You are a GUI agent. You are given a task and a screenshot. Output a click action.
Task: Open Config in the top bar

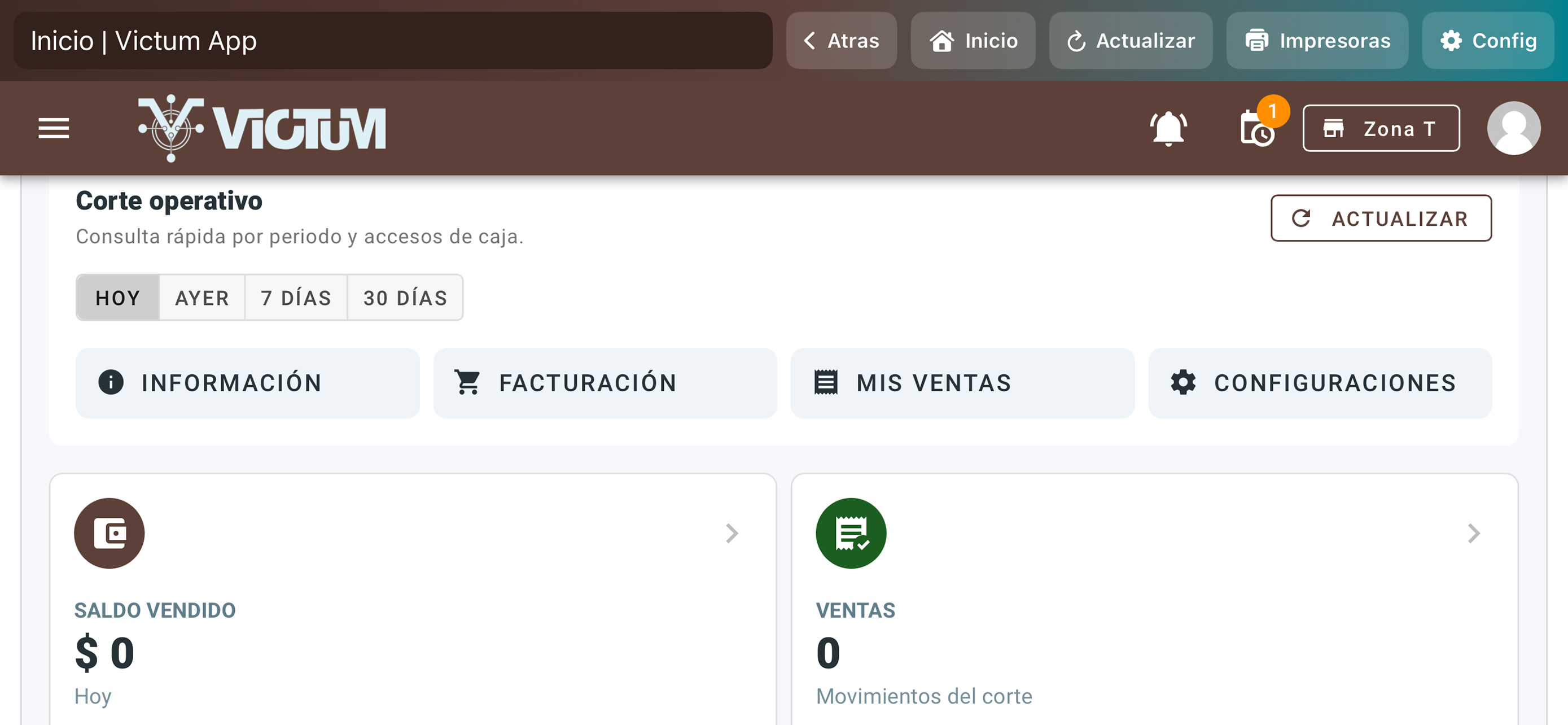click(x=1488, y=41)
